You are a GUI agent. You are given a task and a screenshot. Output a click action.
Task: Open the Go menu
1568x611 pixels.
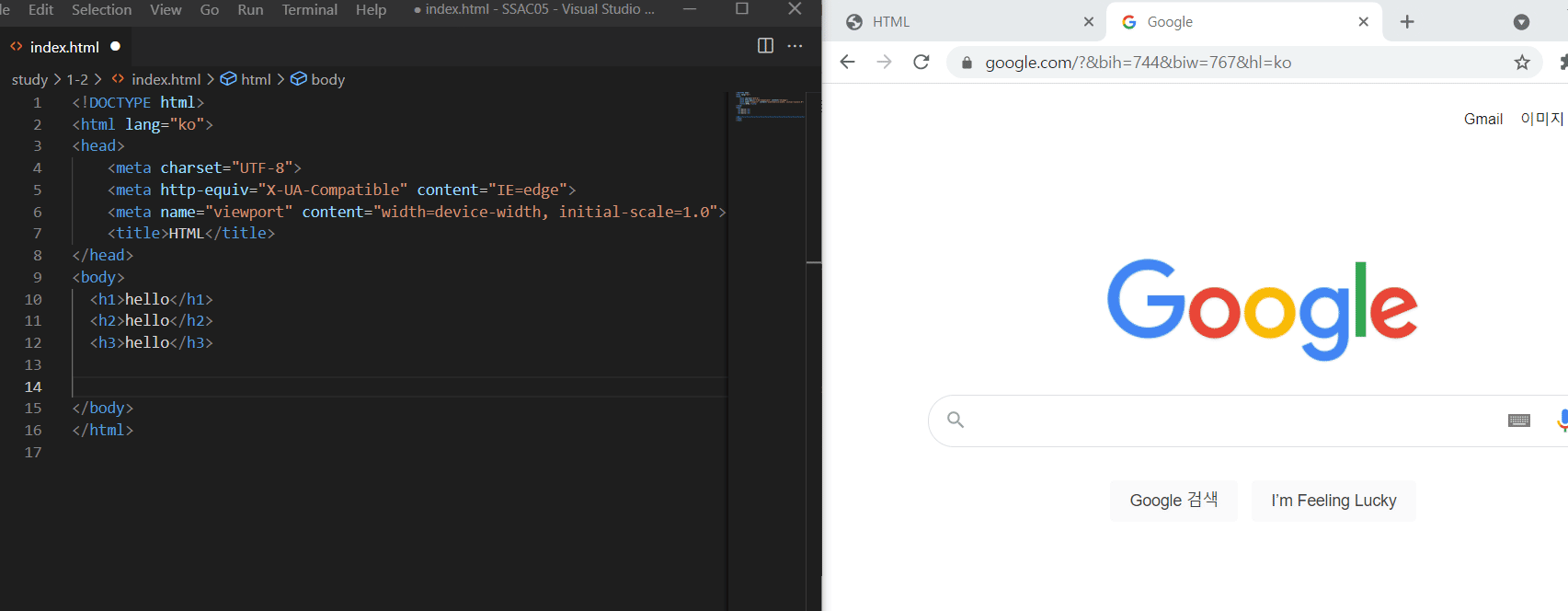click(x=210, y=9)
